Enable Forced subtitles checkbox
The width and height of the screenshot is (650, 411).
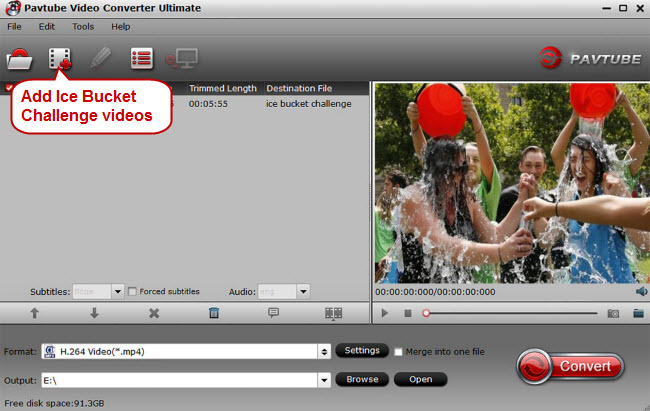click(132, 292)
